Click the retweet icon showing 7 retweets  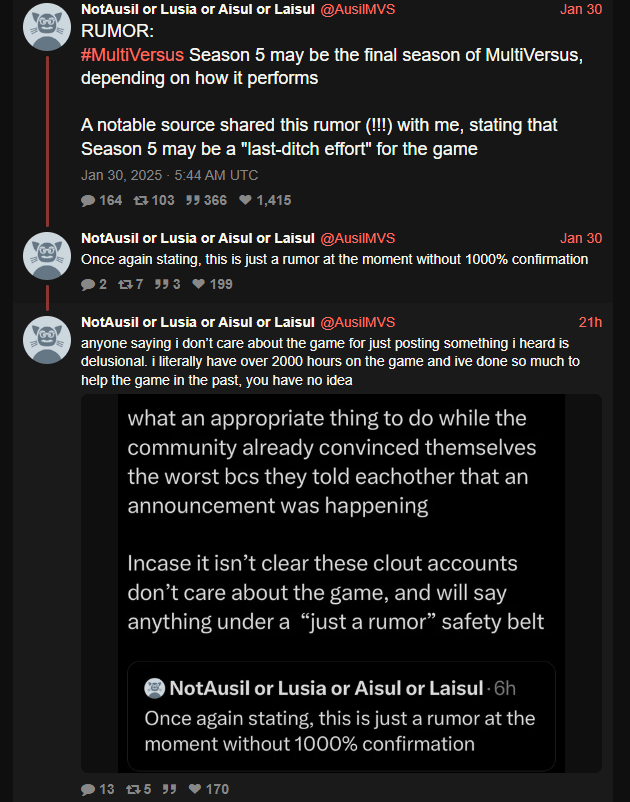[124, 284]
